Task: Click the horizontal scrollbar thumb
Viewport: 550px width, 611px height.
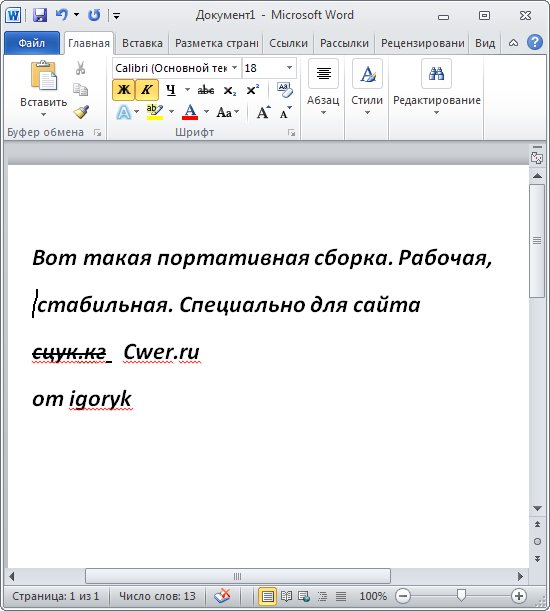Action: pos(238,576)
